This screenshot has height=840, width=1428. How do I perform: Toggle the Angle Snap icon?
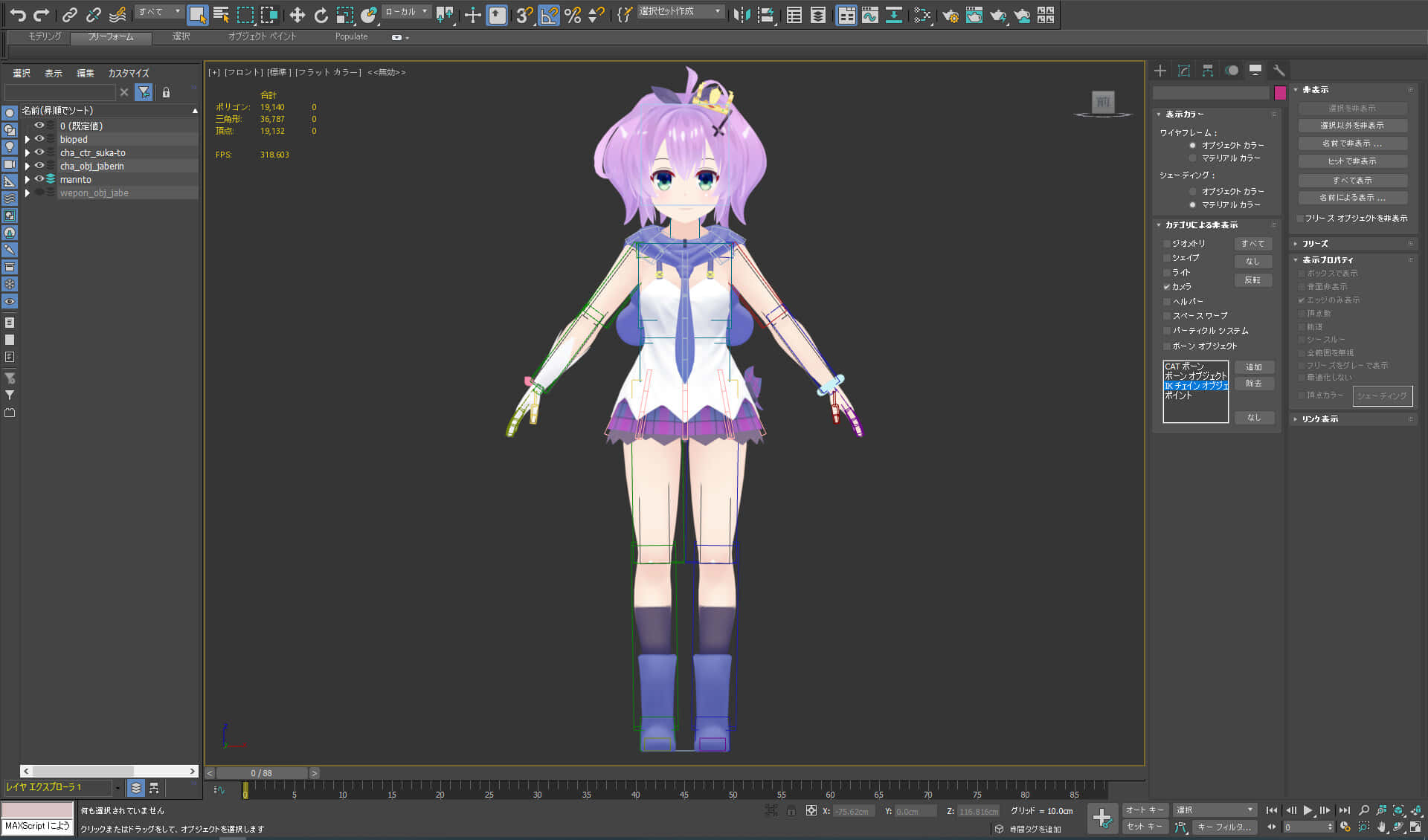(549, 14)
